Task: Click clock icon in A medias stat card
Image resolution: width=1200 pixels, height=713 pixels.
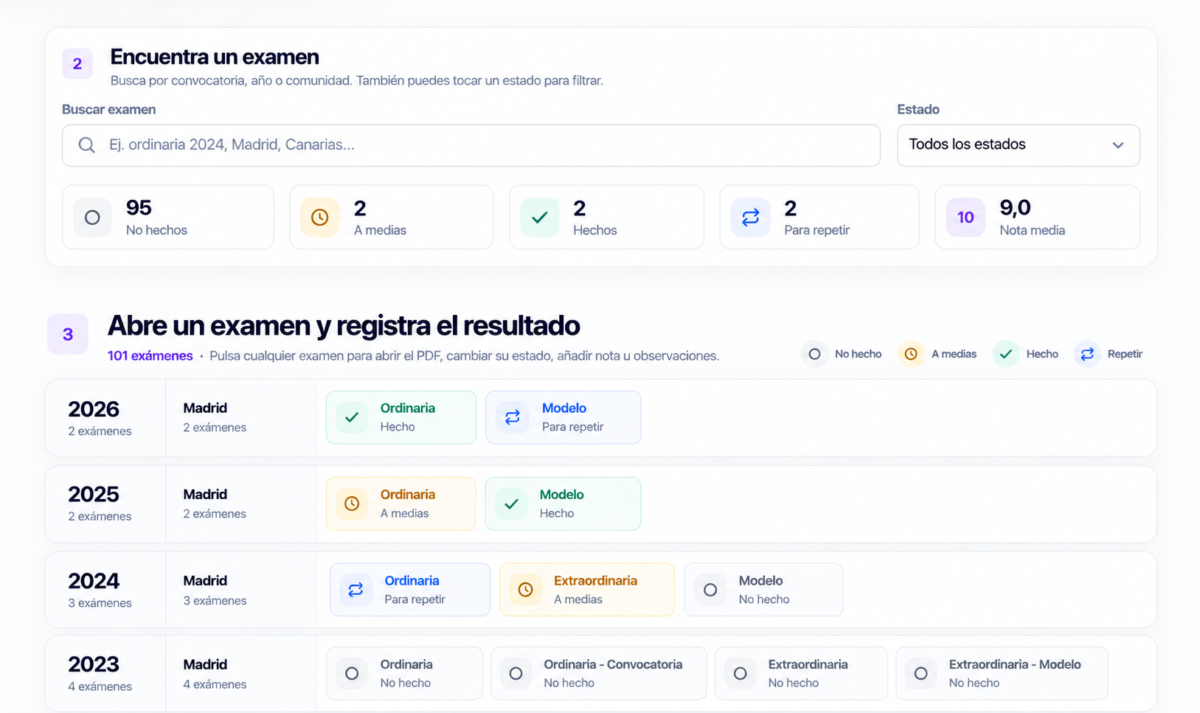Action: click(x=320, y=217)
